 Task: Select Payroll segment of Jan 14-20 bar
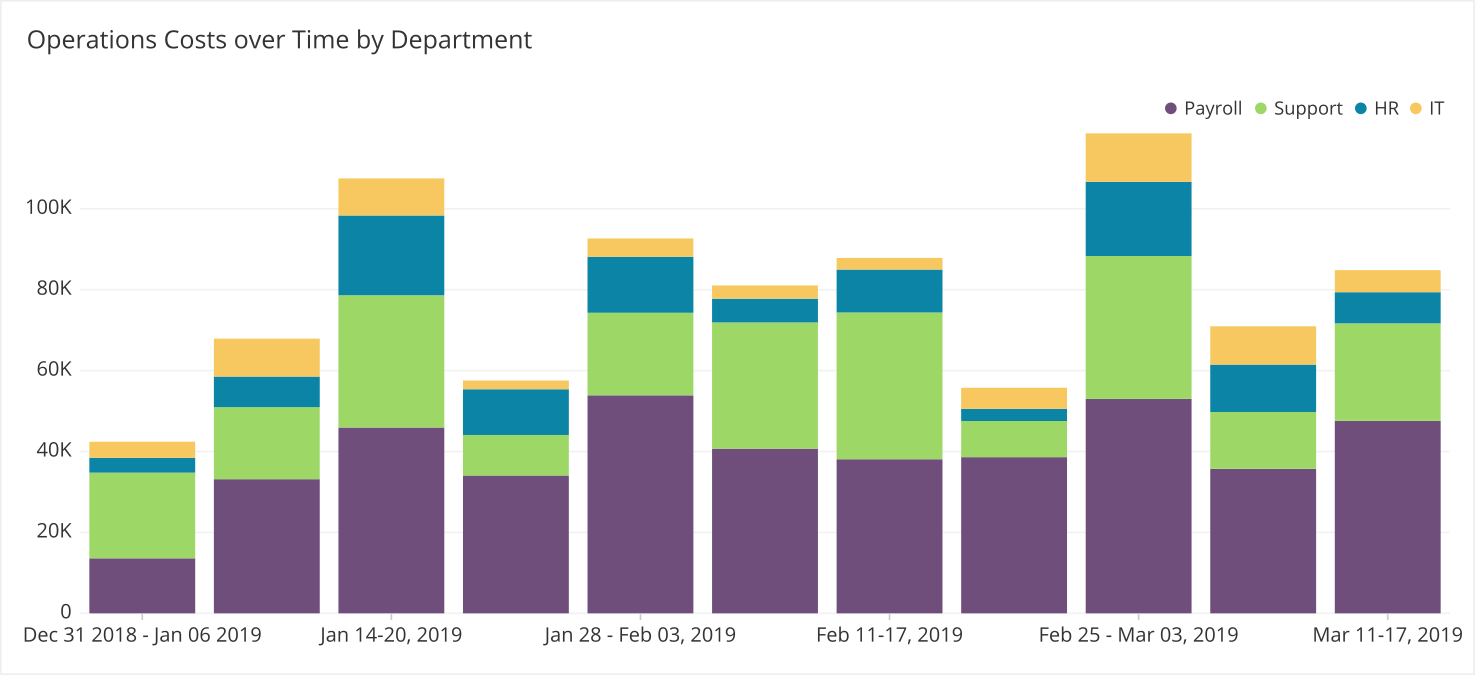click(x=391, y=520)
